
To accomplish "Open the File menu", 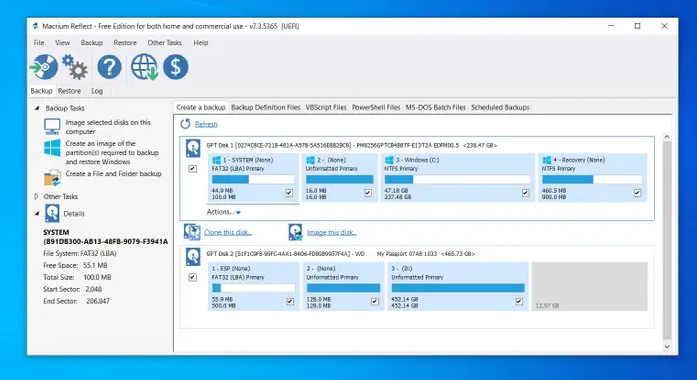I will 39,43.
